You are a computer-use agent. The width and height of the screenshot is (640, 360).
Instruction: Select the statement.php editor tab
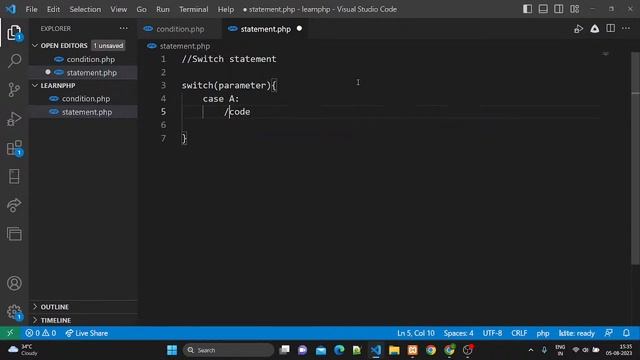(265, 29)
